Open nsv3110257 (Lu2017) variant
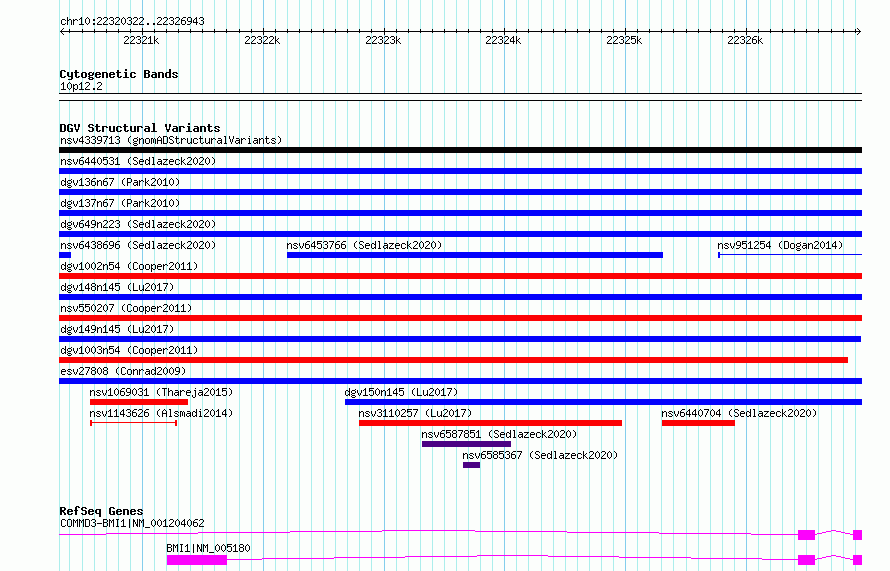Viewport: 890px width, 571px height. click(415, 413)
